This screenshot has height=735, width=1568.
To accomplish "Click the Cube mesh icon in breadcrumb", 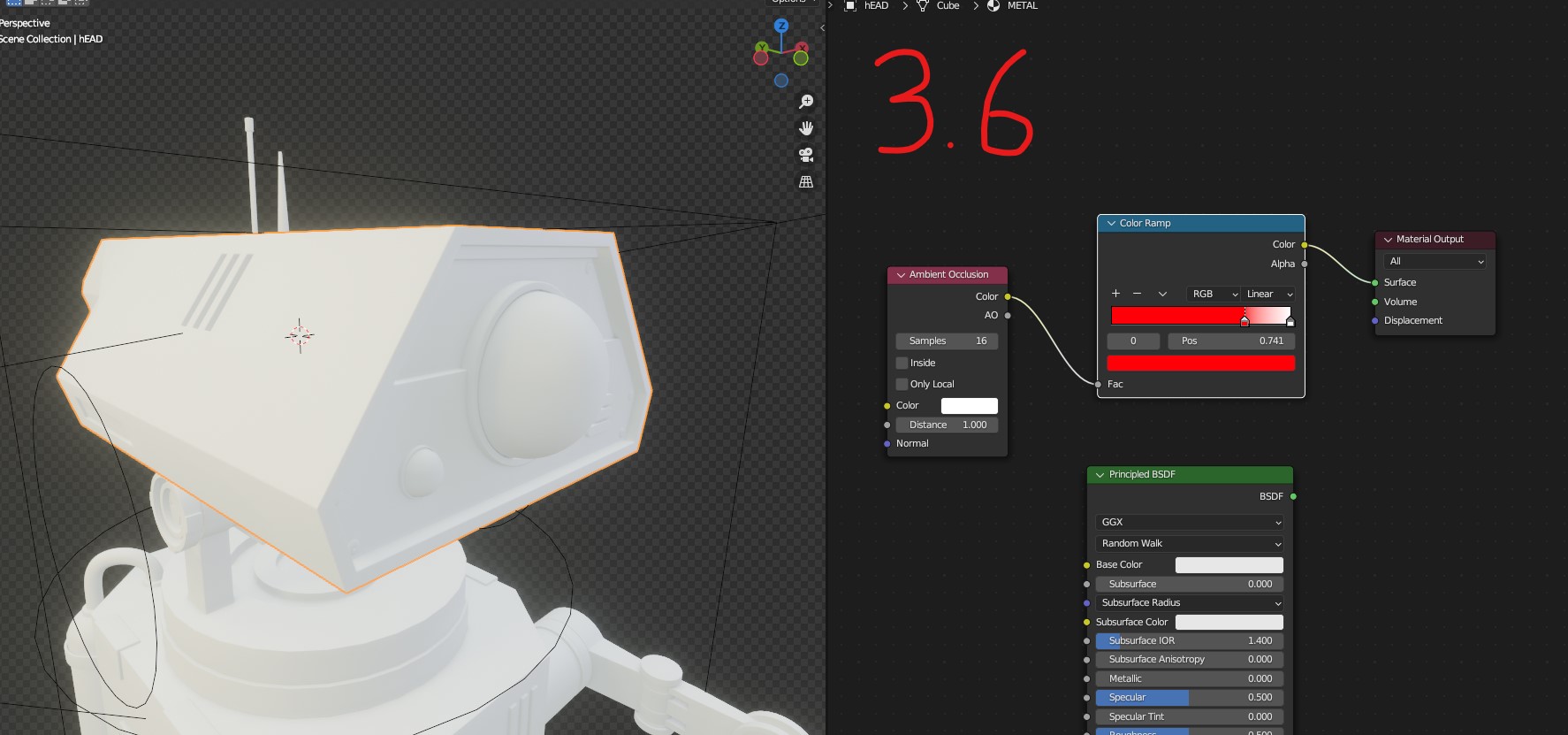I will coord(923,5).
